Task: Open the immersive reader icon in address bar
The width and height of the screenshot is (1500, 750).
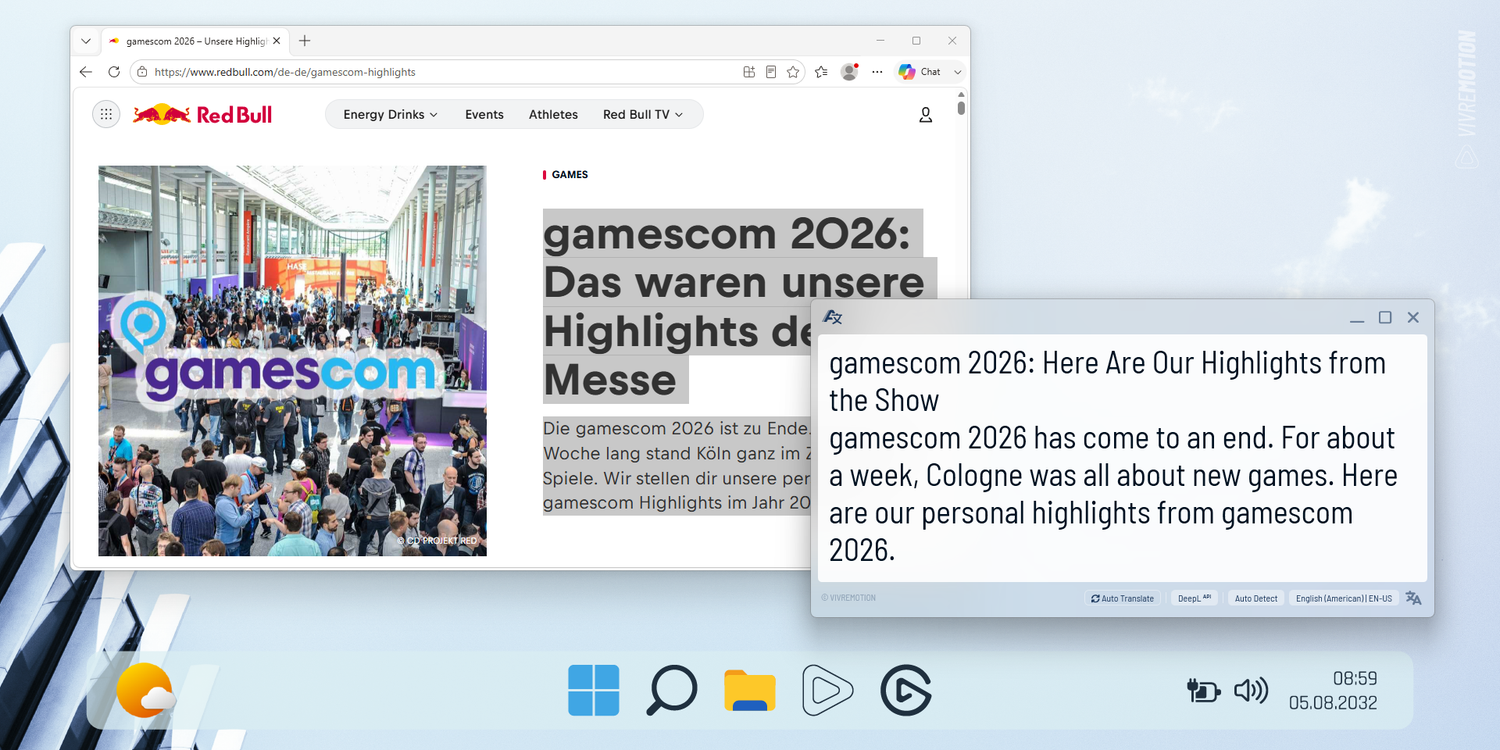Action: (x=771, y=72)
